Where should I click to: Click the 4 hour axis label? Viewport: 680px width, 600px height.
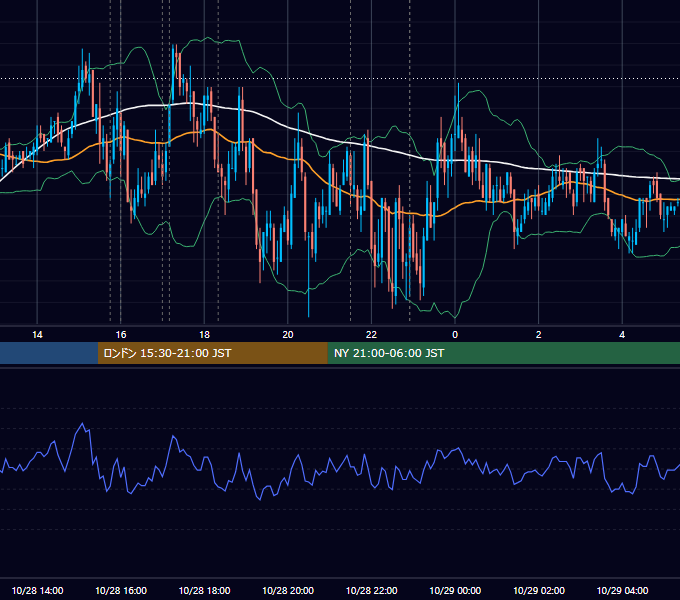[622, 335]
